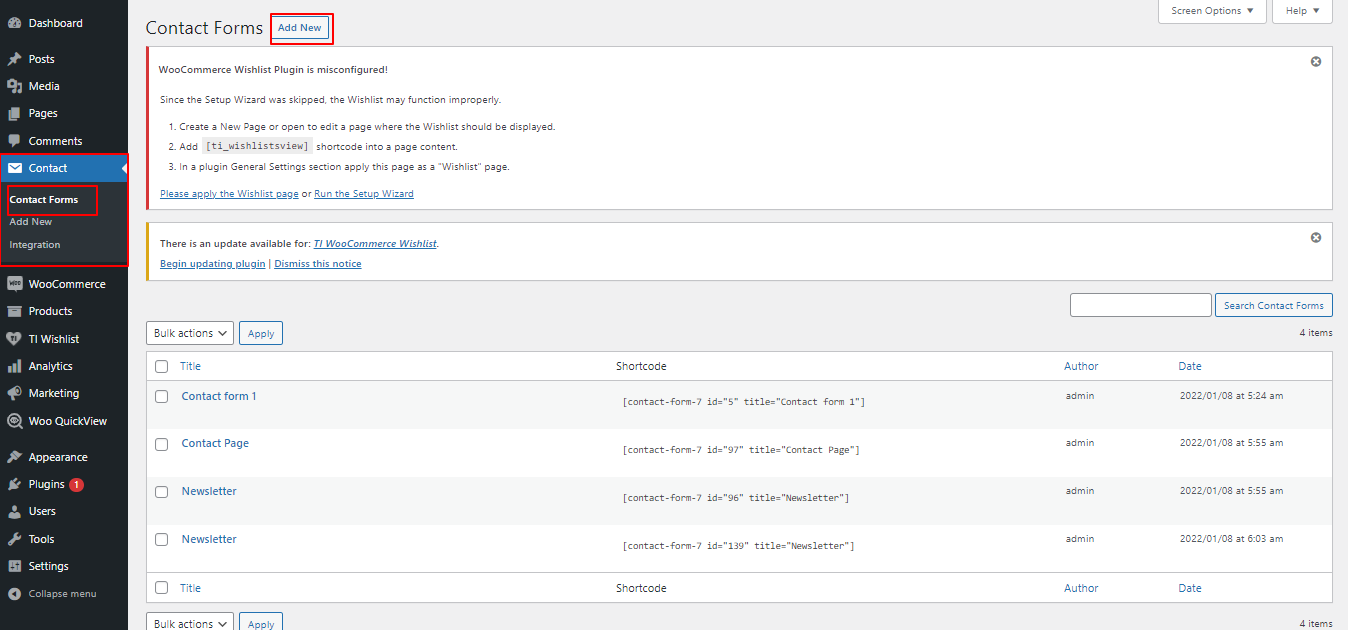Image resolution: width=1348 pixels, height=630 pixels.
Task: Click the Media library icon
Action: click(x=14, y=86)
